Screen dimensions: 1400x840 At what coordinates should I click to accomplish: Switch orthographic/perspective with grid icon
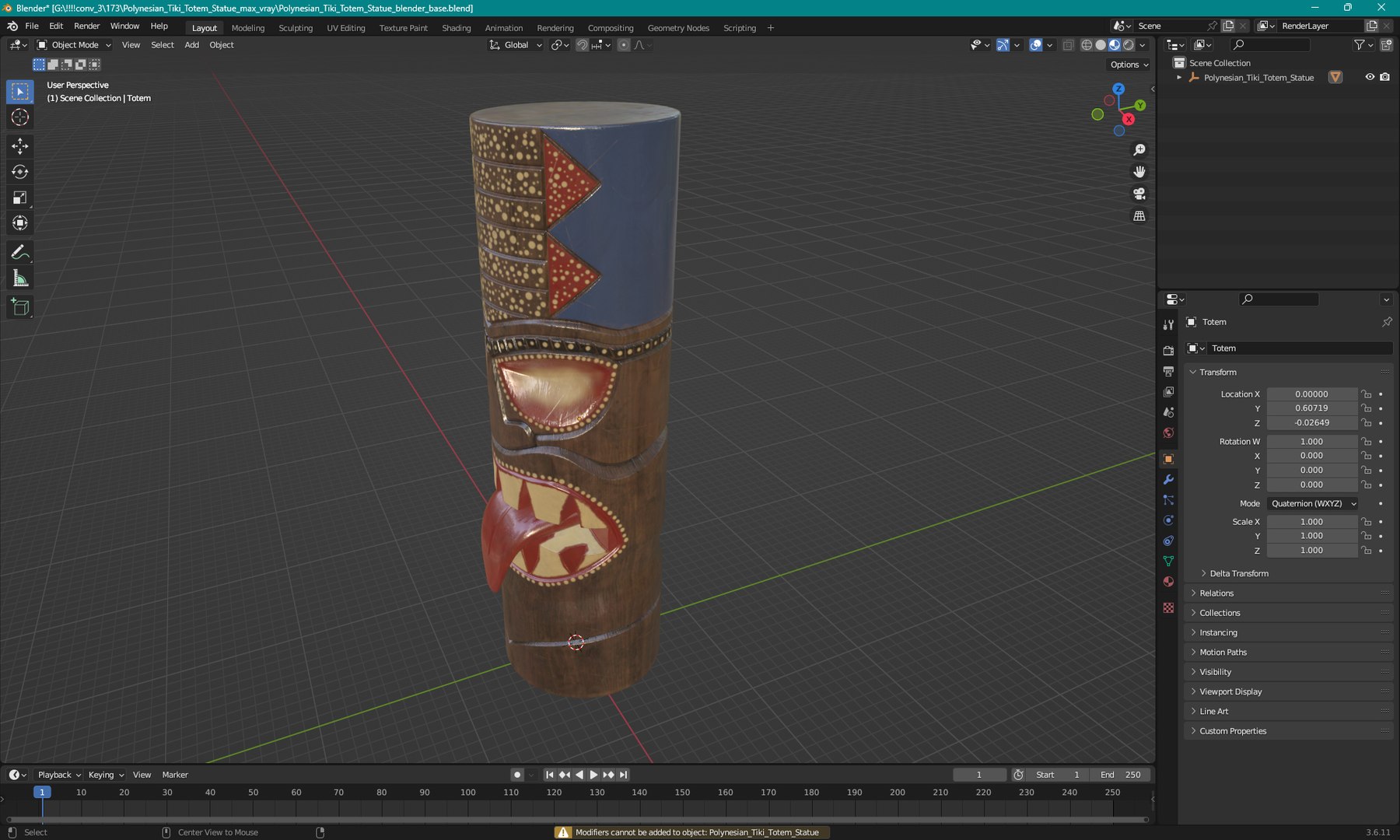1139,215
